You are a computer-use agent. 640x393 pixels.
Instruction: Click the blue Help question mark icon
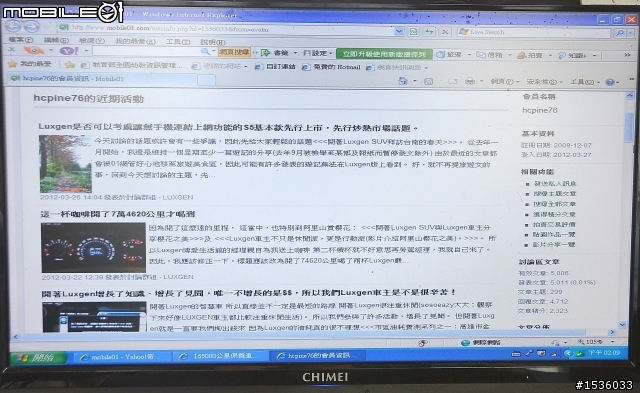click(610, 82)
